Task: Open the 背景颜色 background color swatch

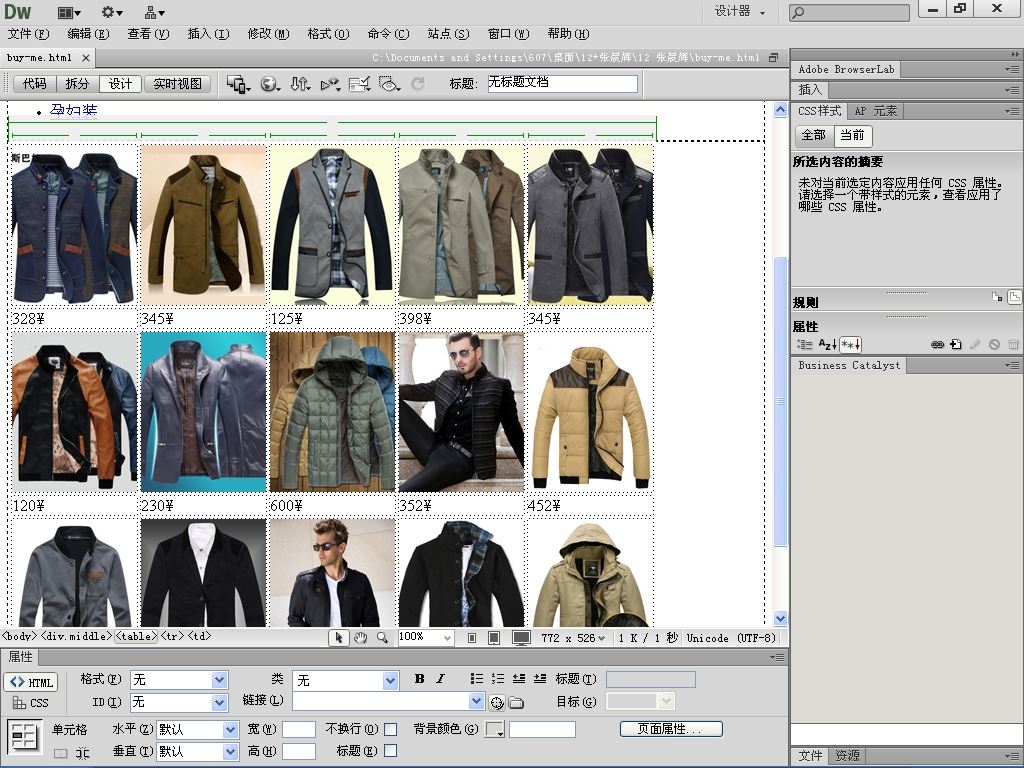Action: [494, 729]
